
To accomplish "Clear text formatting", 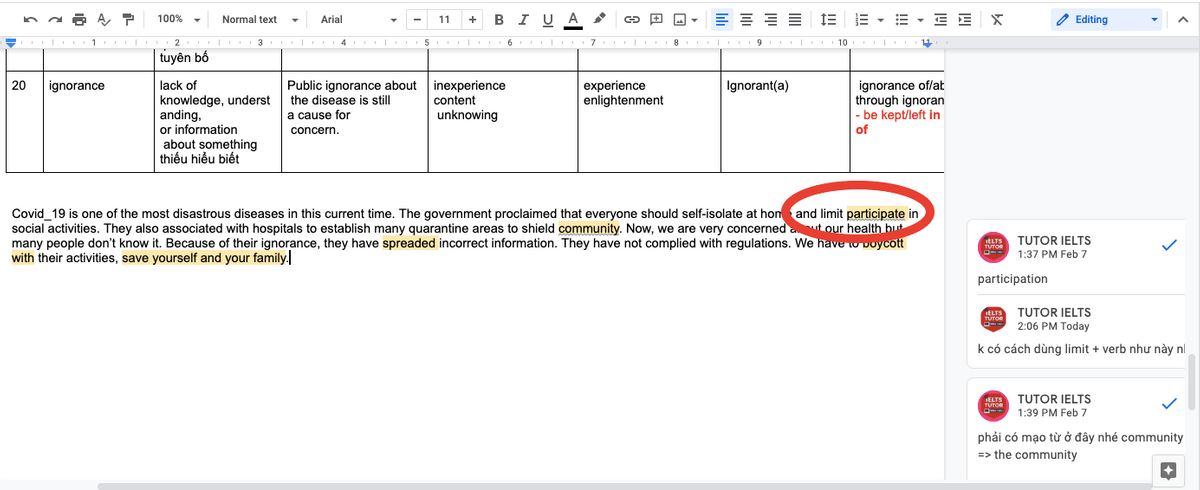I will (x=997, y=19).
